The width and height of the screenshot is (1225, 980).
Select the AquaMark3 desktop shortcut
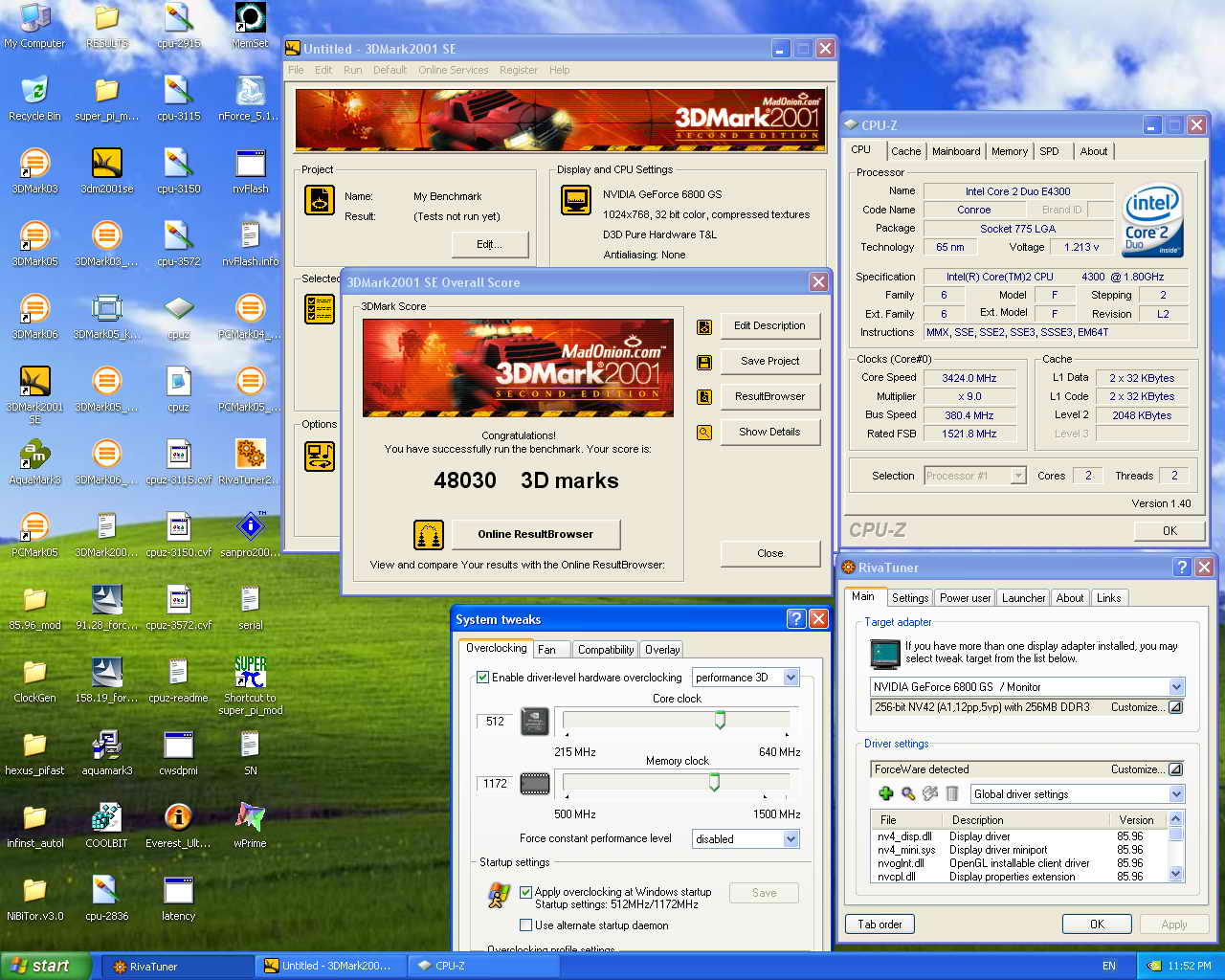[x=34, y=462]
